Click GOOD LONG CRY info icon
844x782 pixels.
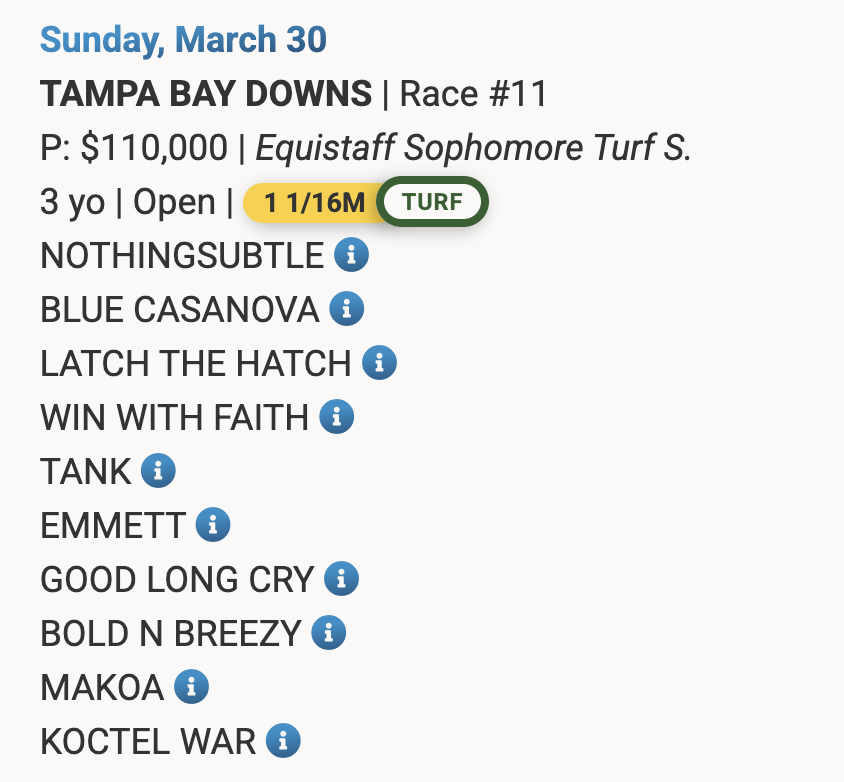point(341,578)
